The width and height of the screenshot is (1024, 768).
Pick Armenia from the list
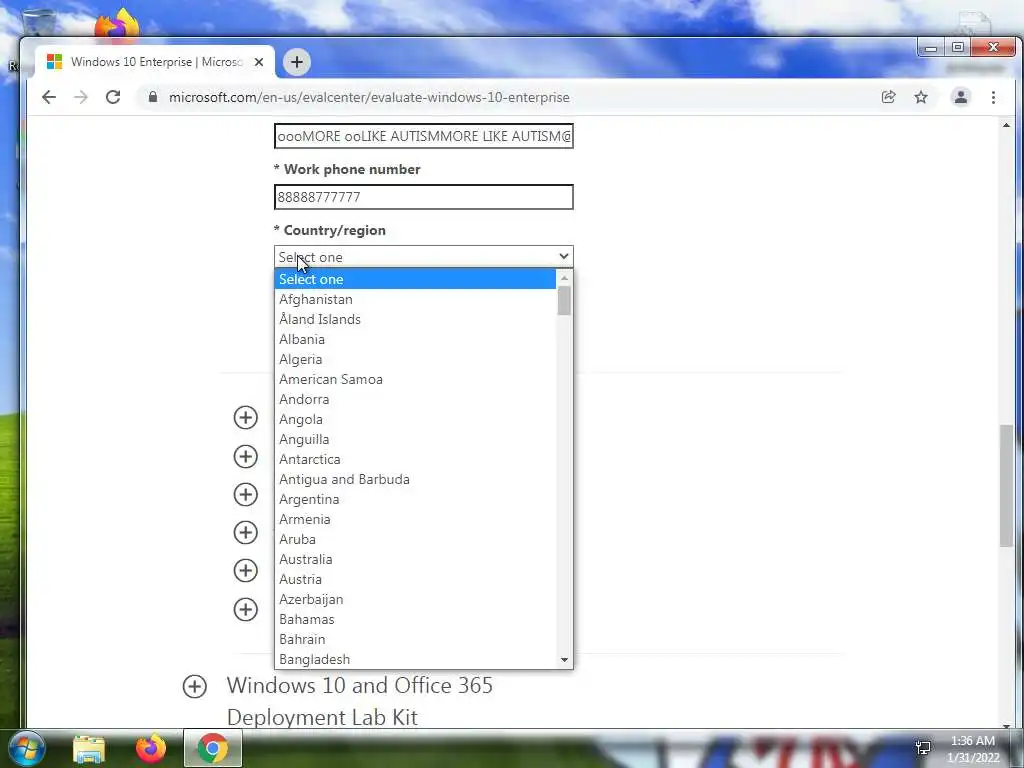pyautogui.click(x=415, y=519)
